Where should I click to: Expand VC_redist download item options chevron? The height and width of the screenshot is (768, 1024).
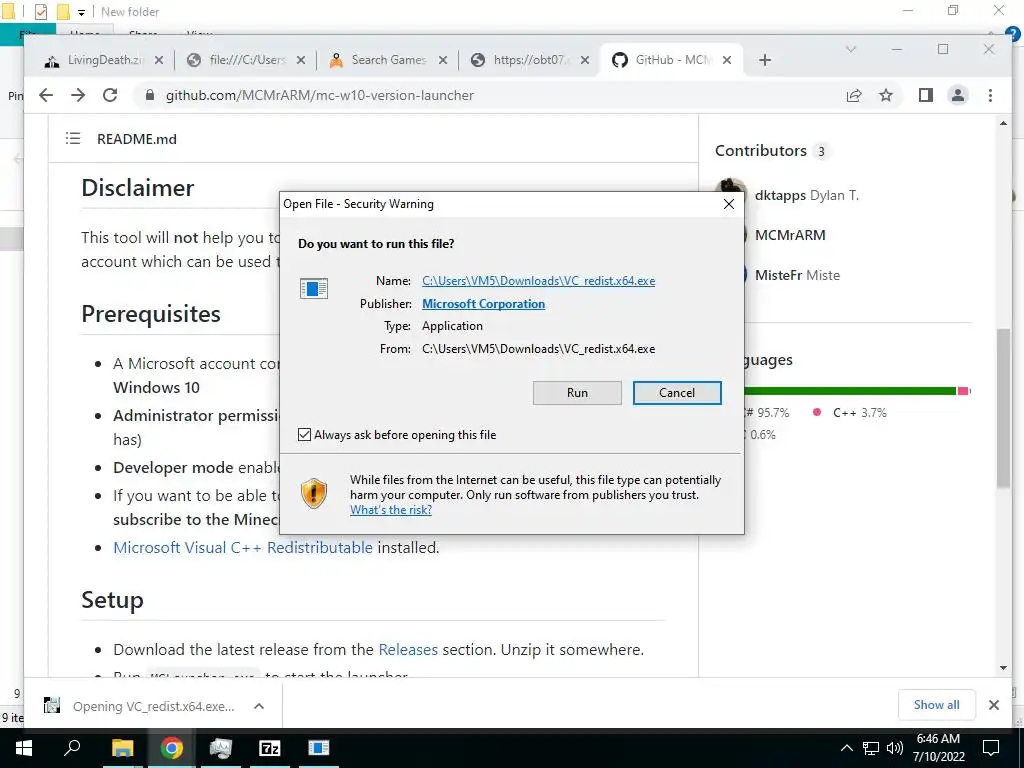coord(259,706)
